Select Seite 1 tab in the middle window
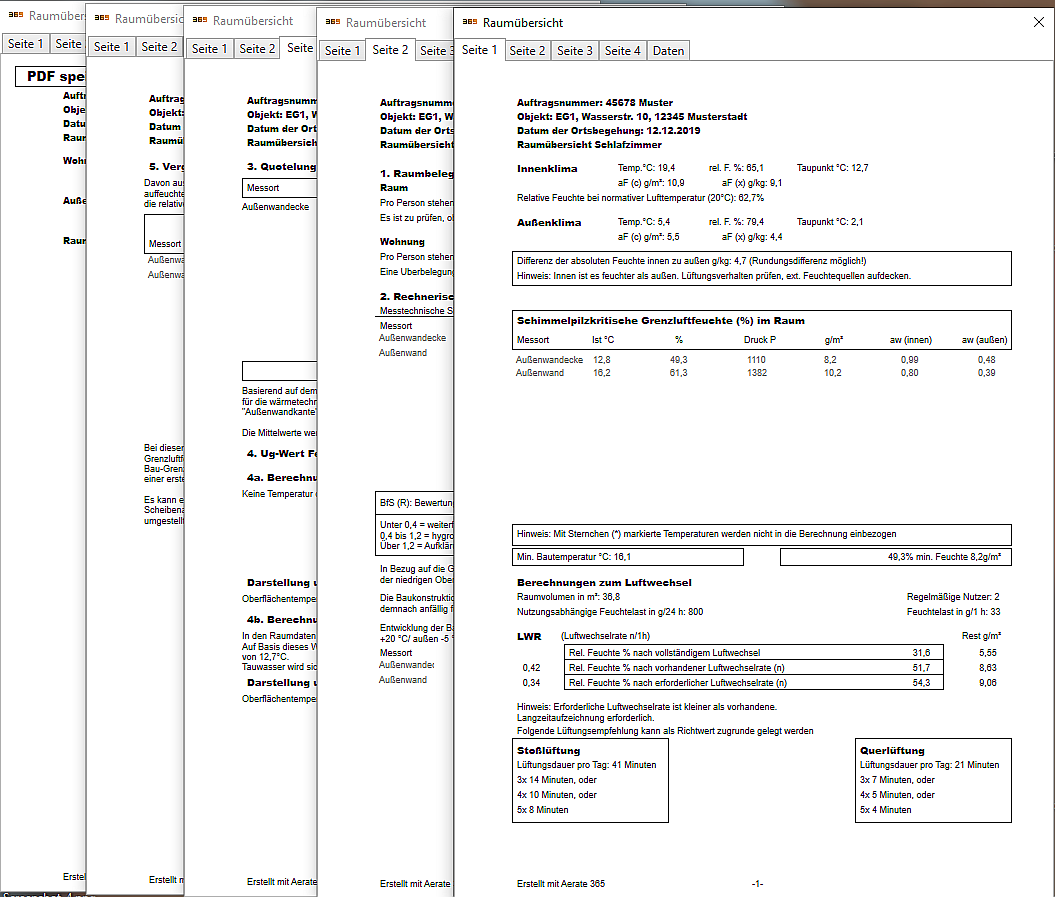The height and width of the screenshot is (897, 1055). [209, 48]
